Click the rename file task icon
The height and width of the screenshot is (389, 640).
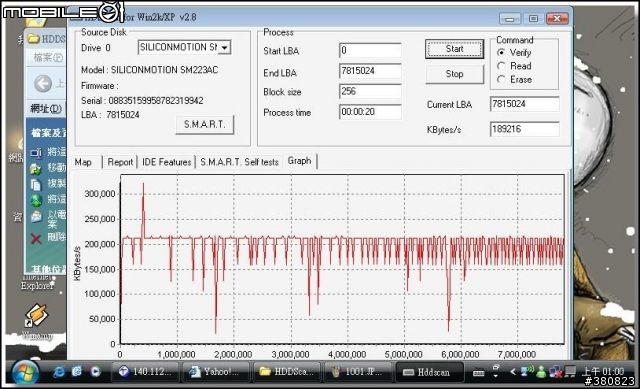pos(36,152)
